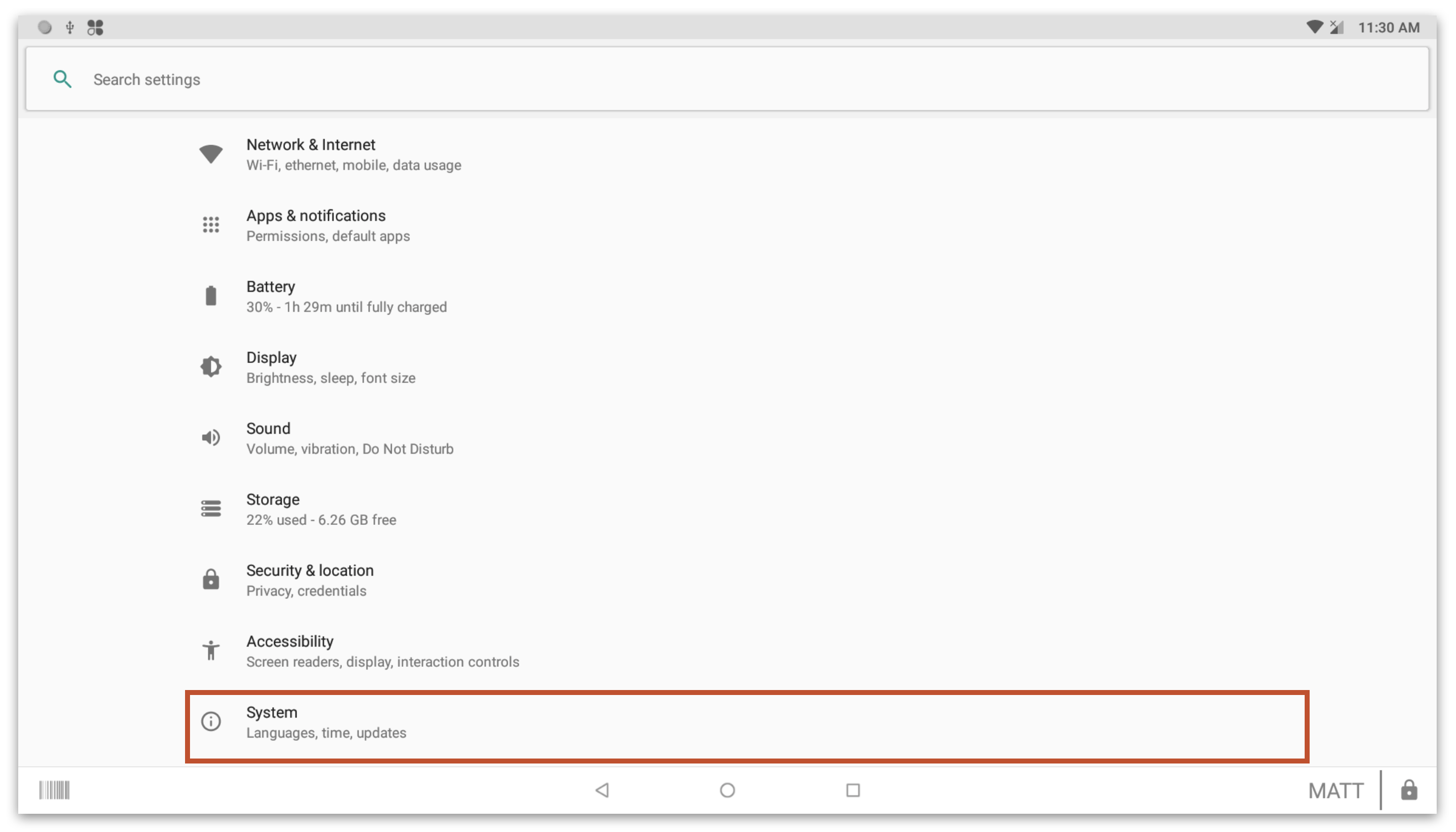Viewport: 1456px width, 832px height.
Task: Tap the 11:30 AM clock
Action: pos(1389,28)
